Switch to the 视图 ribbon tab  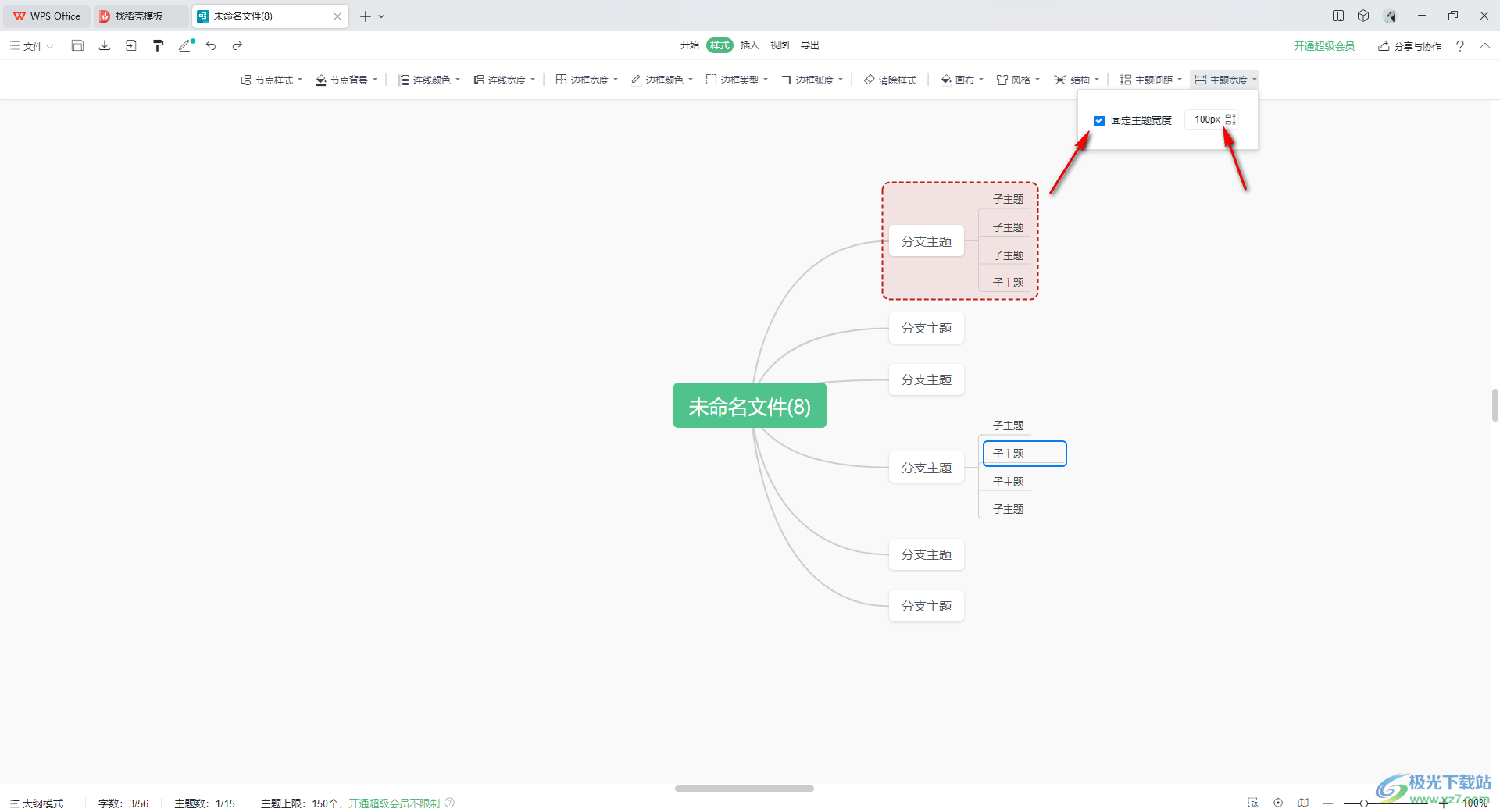tap(780, 45)
